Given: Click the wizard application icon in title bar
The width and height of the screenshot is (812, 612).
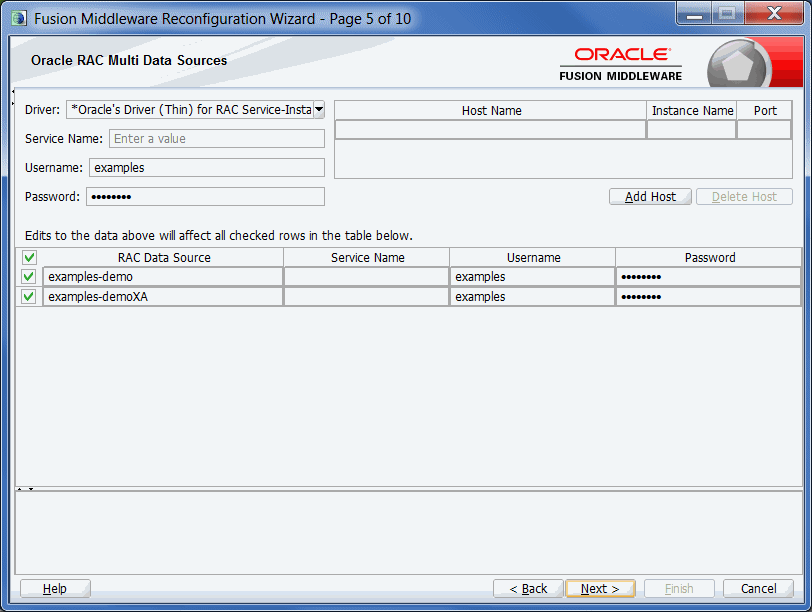Looking at the screenshot, I should coord(19,19).
